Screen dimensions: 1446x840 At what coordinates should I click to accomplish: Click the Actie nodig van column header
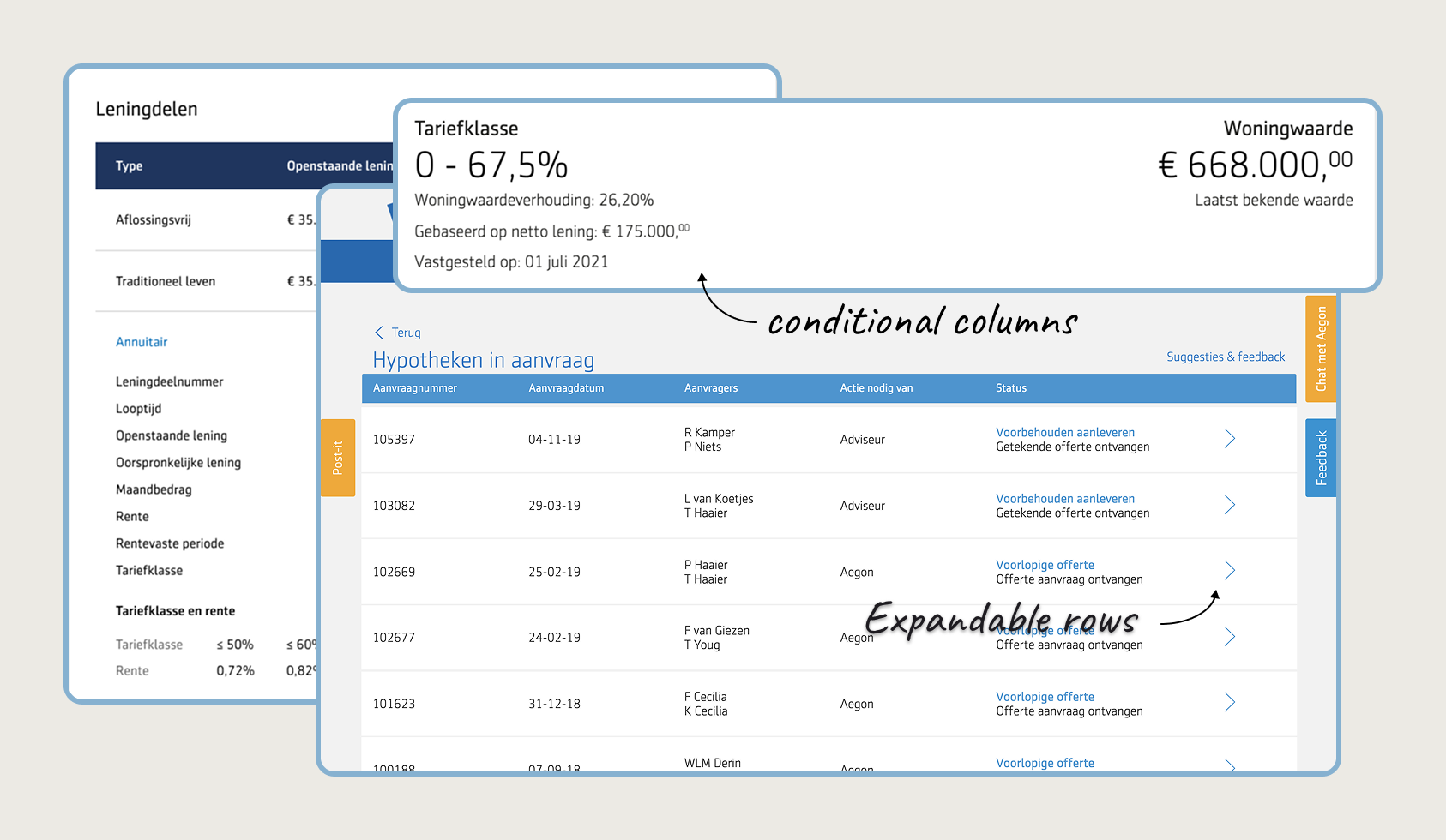point(876,388)
